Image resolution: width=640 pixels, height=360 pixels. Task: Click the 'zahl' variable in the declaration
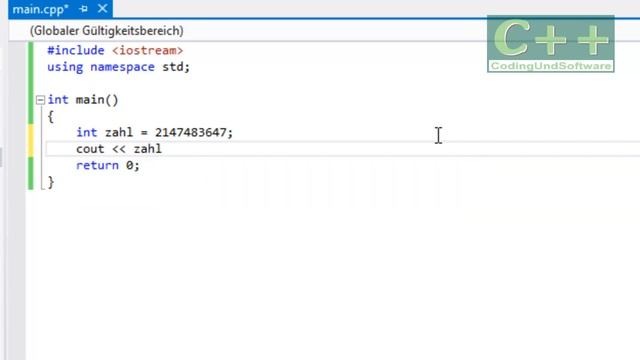pyautogui.click(x=119, y=132)
